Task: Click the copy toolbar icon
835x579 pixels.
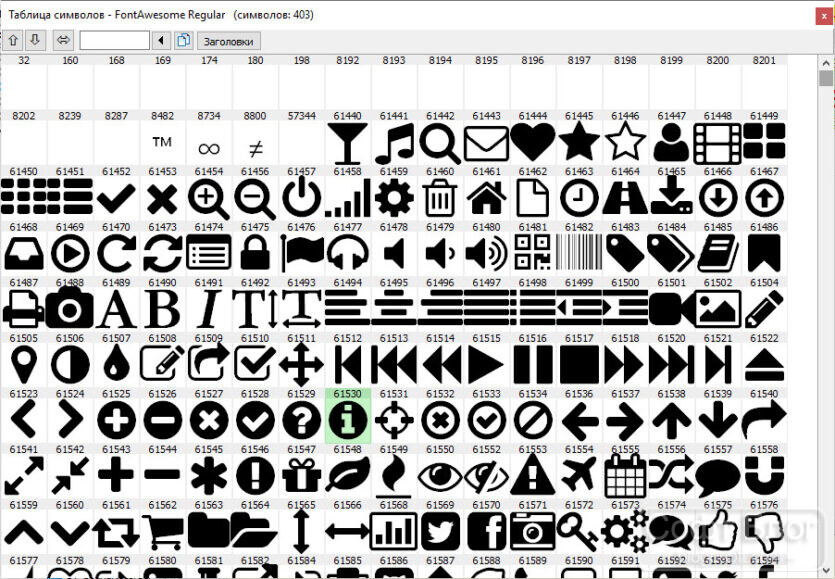Action: [183, 40]
